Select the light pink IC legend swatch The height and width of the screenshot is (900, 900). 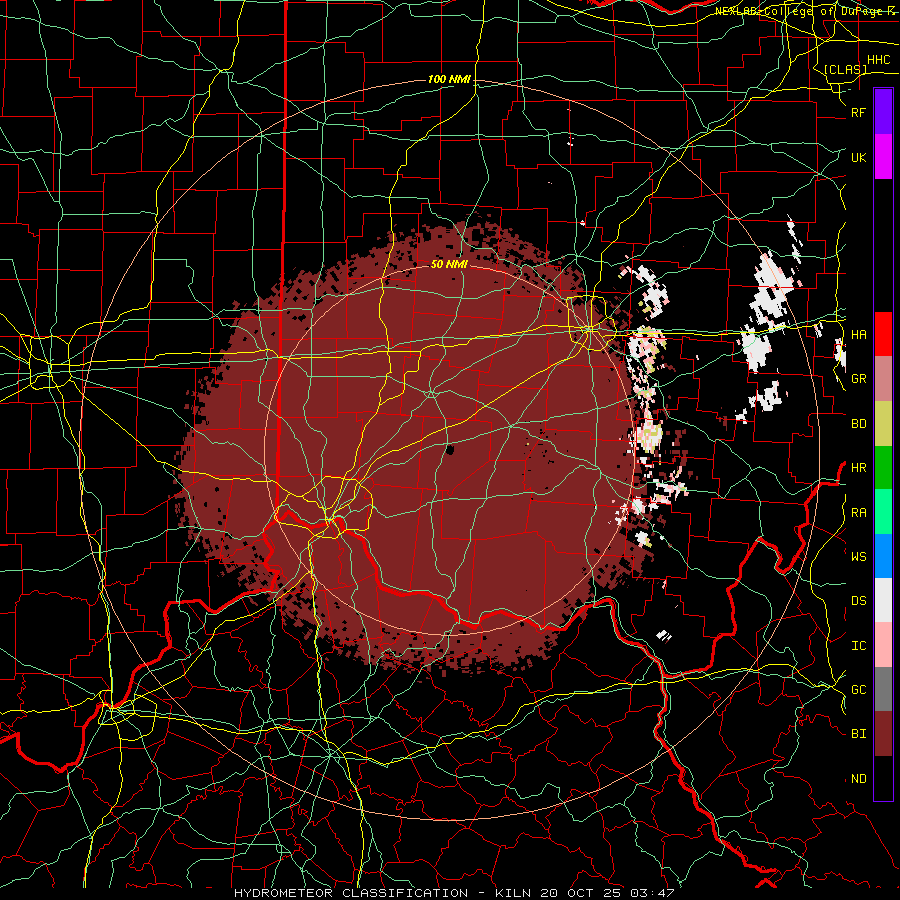883,645
